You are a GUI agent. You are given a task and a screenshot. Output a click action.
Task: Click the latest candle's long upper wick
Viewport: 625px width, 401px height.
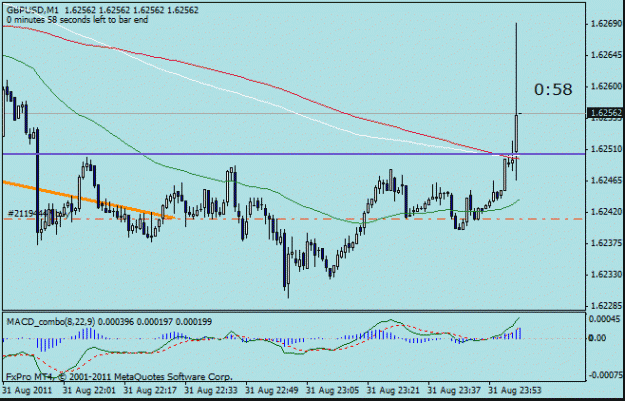pos(517,69)
